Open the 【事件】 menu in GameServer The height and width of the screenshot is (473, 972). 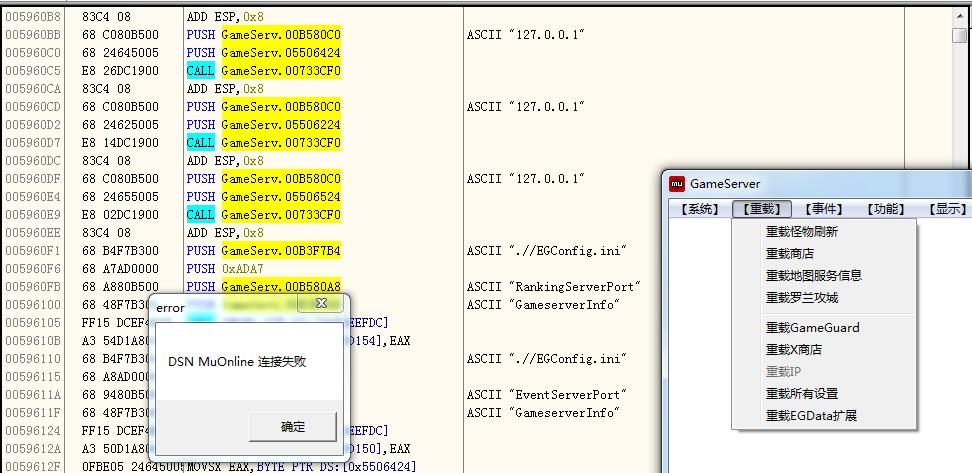pyautogui.click(x=824, y=209)
